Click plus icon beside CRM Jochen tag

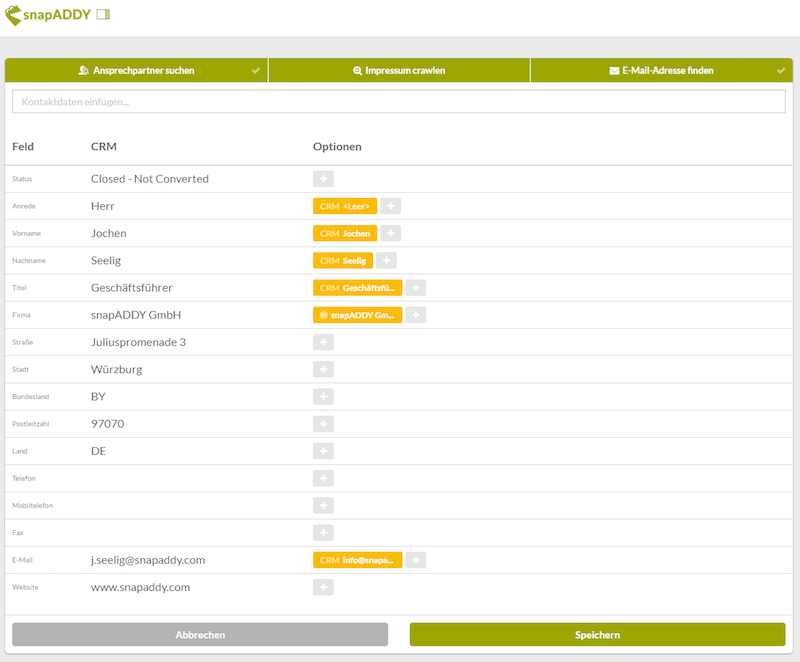(391, 233)
